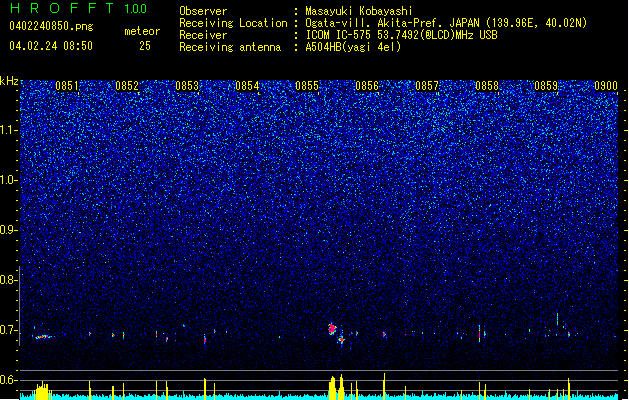Click the 0.7 kHz axis label
The height and width of the screenshot is (400, 629).
tap(9, 330)
